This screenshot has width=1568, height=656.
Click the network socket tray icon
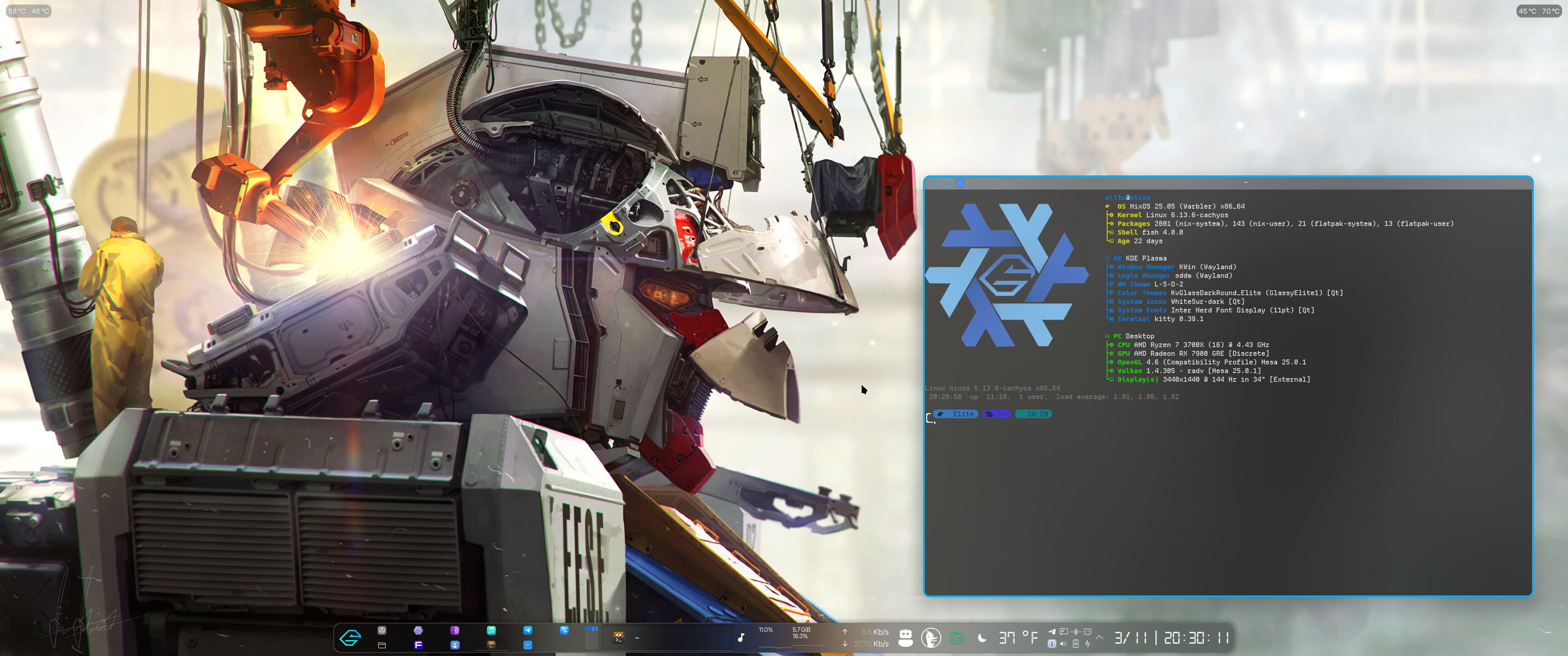tap(1088, 632)
